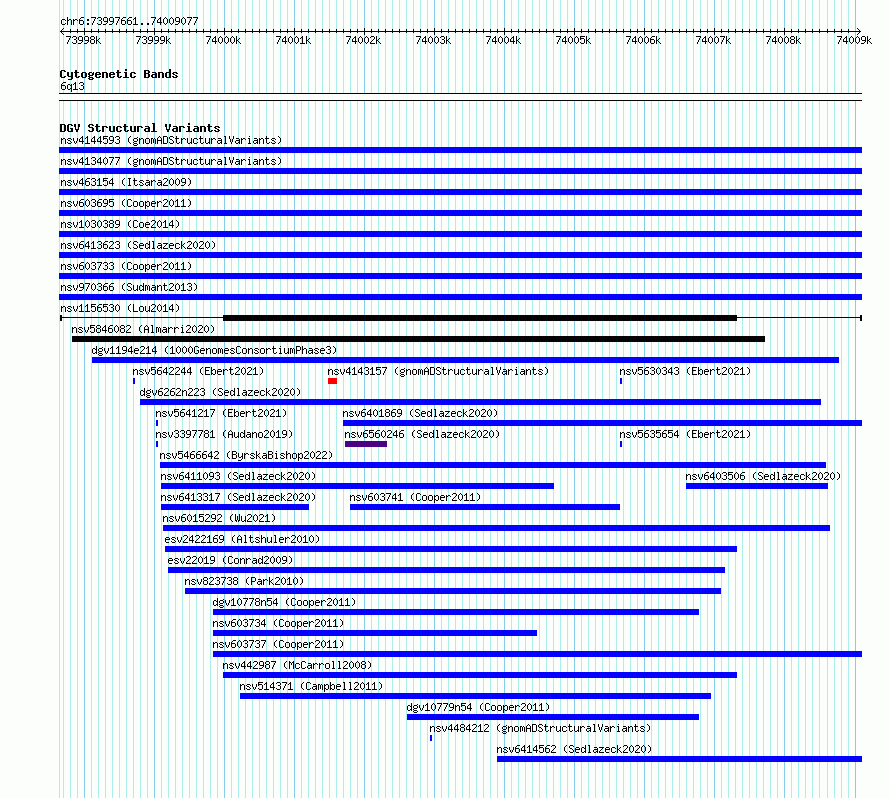Click the blue dgv10779n54 variant bar
Image resolution: width=890 pixels, height=798 pixels.
tap(553, 717)
